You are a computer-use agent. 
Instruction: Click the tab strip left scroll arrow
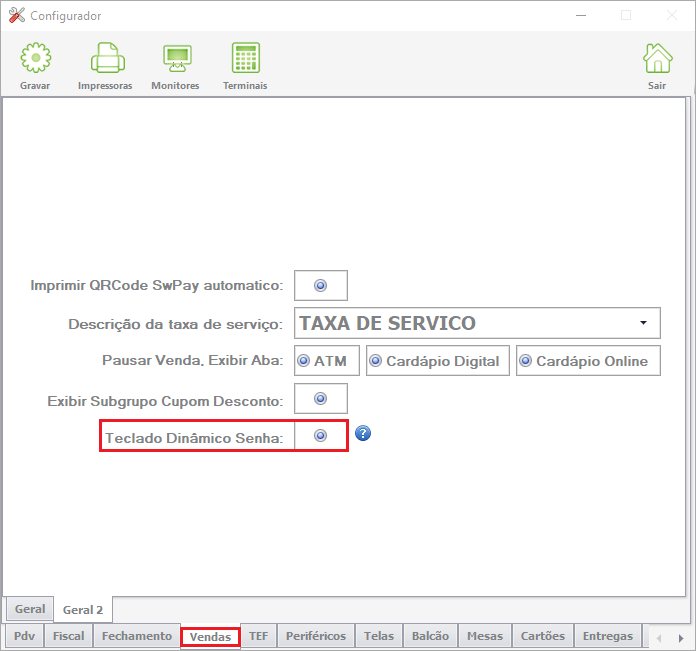(x=659, y=638)
